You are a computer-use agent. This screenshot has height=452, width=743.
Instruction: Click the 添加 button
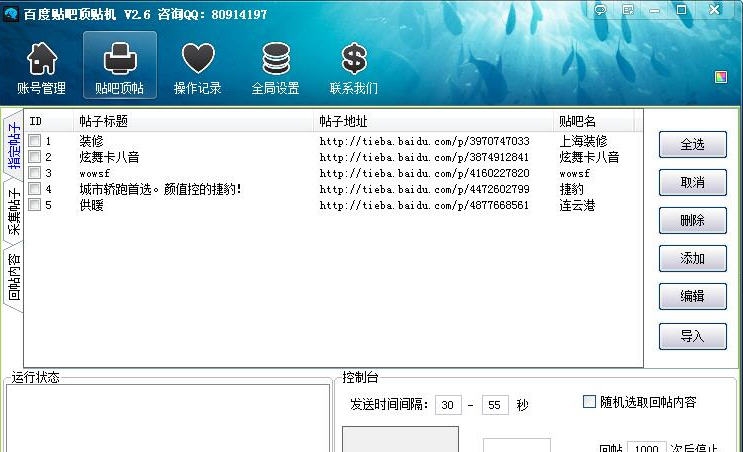click(692, 258)
